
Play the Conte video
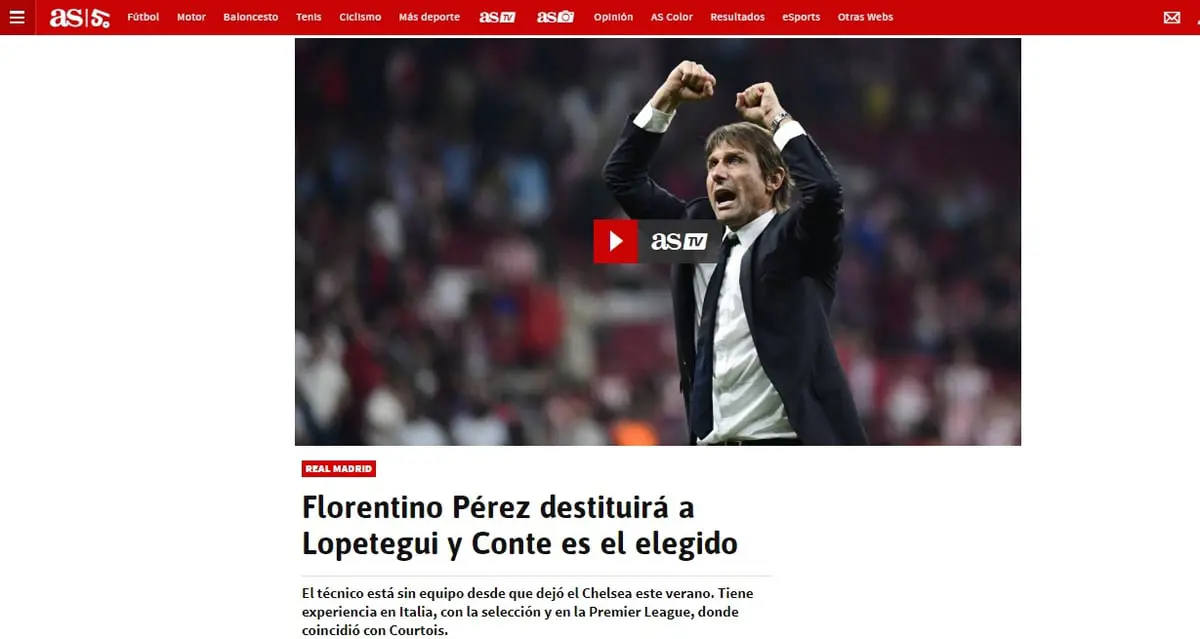(616, 241)
